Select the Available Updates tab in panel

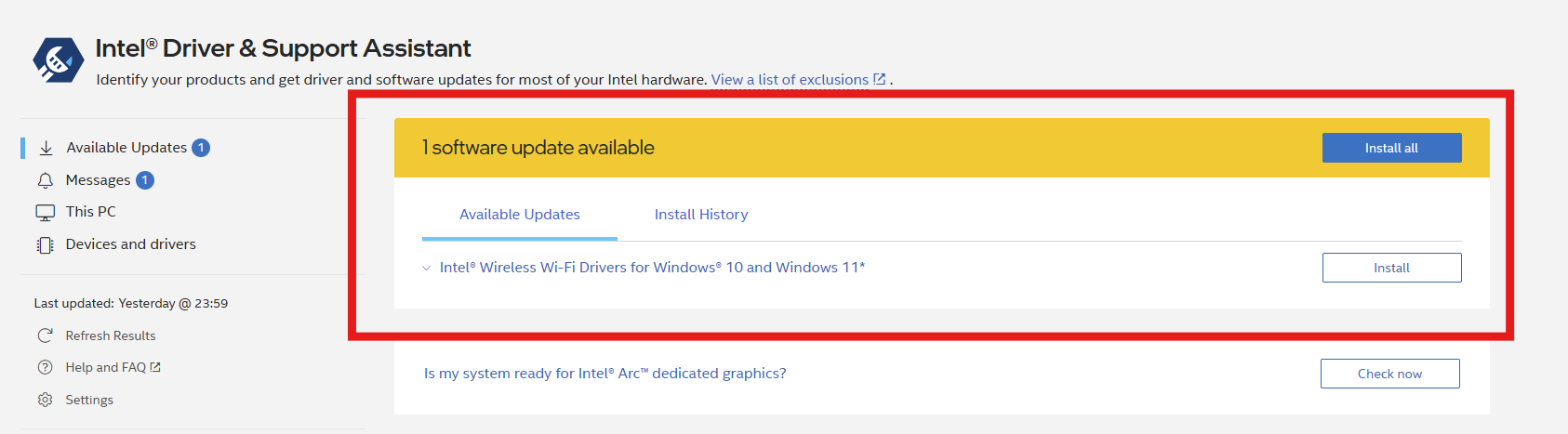tap(520, 215)
